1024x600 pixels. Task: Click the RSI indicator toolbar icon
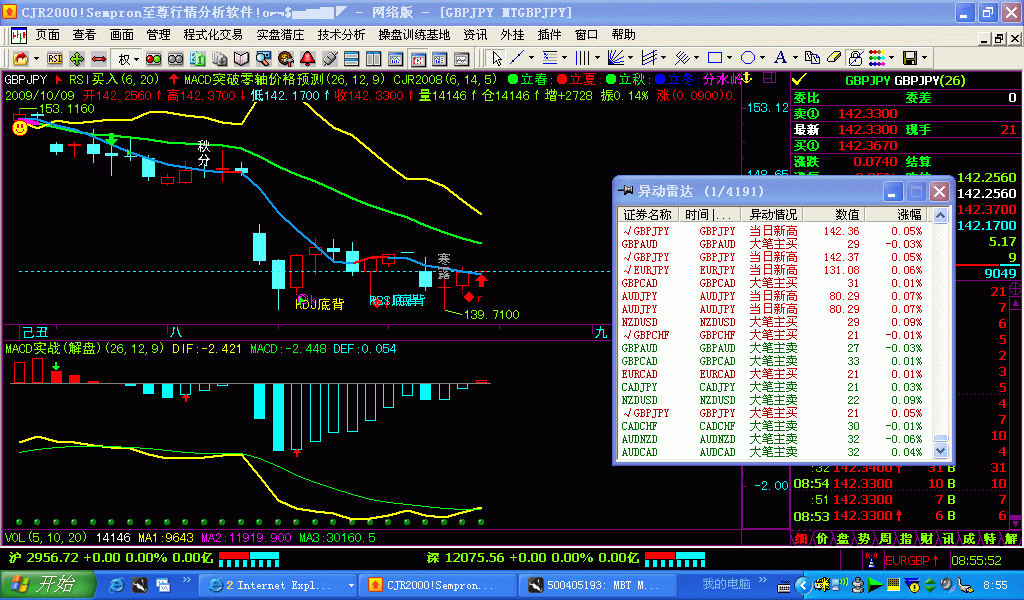point(55,59)
